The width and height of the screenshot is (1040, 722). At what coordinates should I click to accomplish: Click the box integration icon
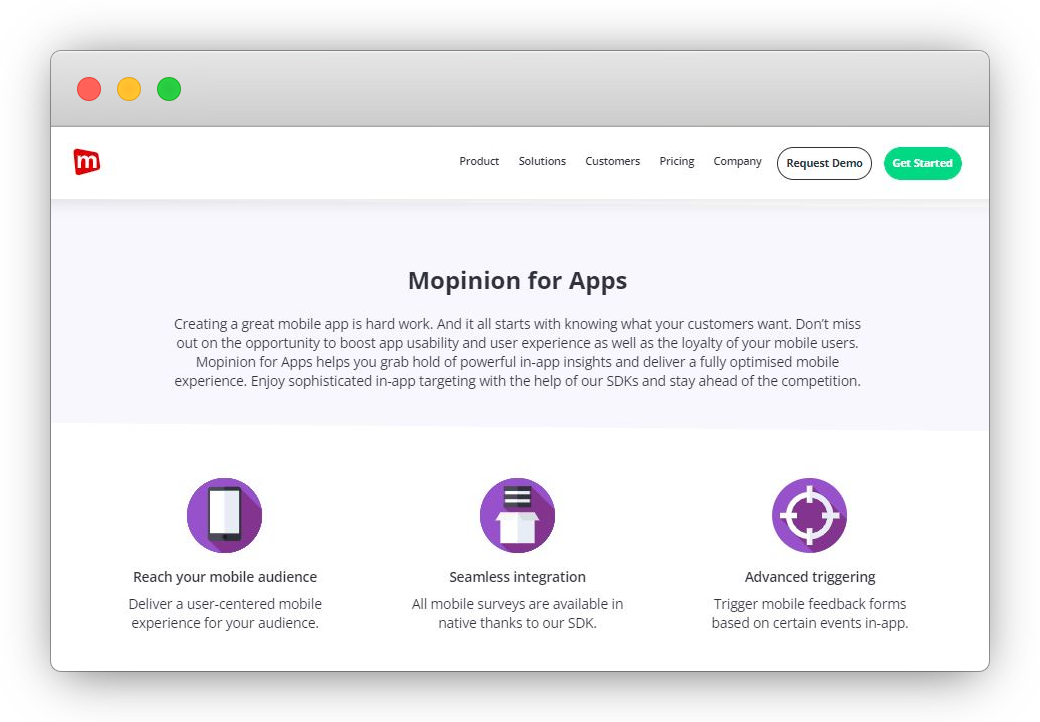pyautogui.click(x=517, y=515)
